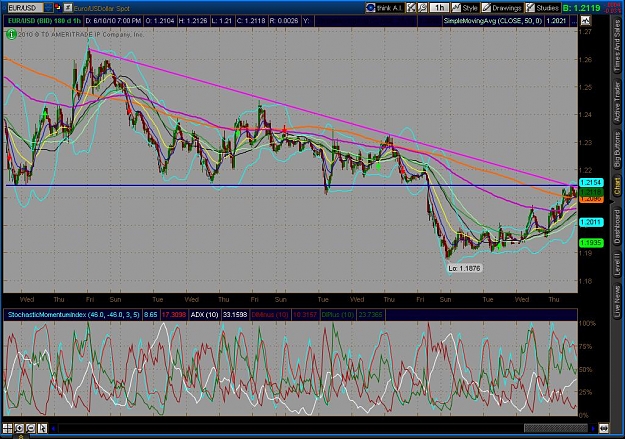Click the chart icon at right of study header

(x=586, y=20)
